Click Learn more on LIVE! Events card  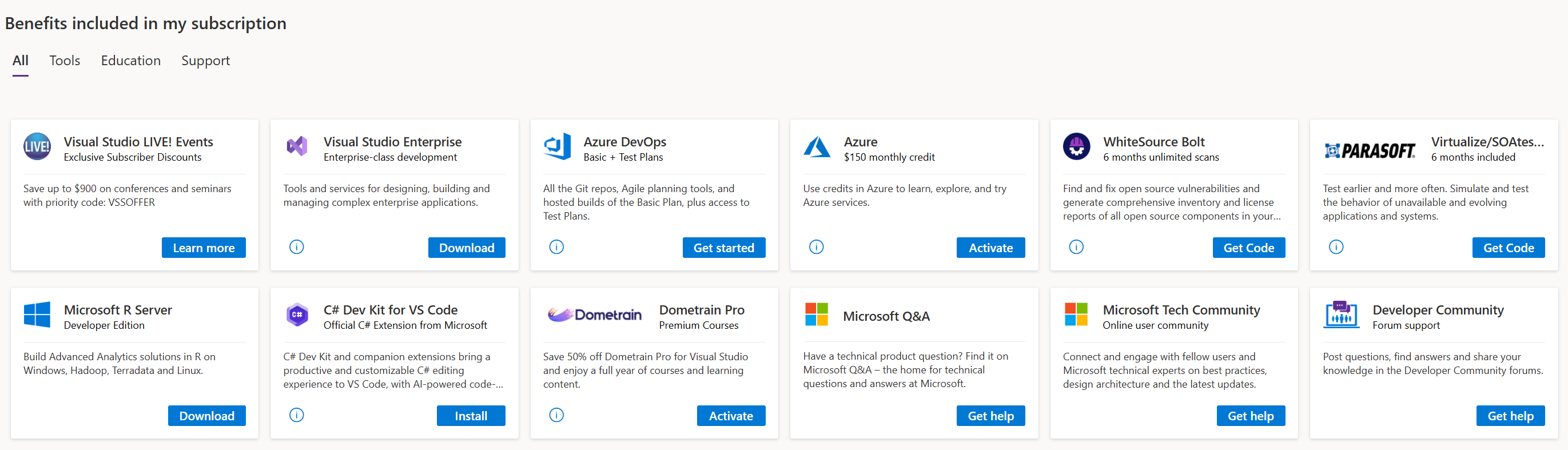pyautogui.click(x=204, y=248)
